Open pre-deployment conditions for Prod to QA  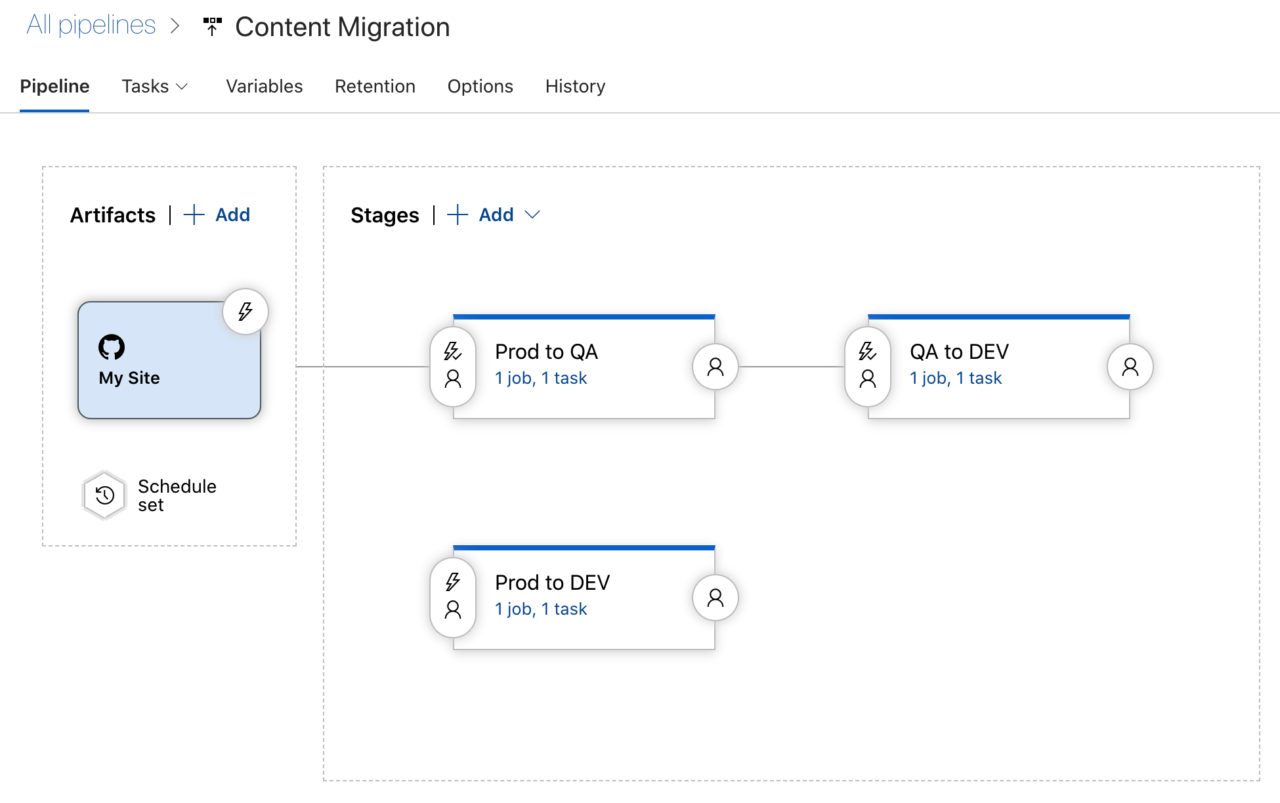click(x=453, y=366)
